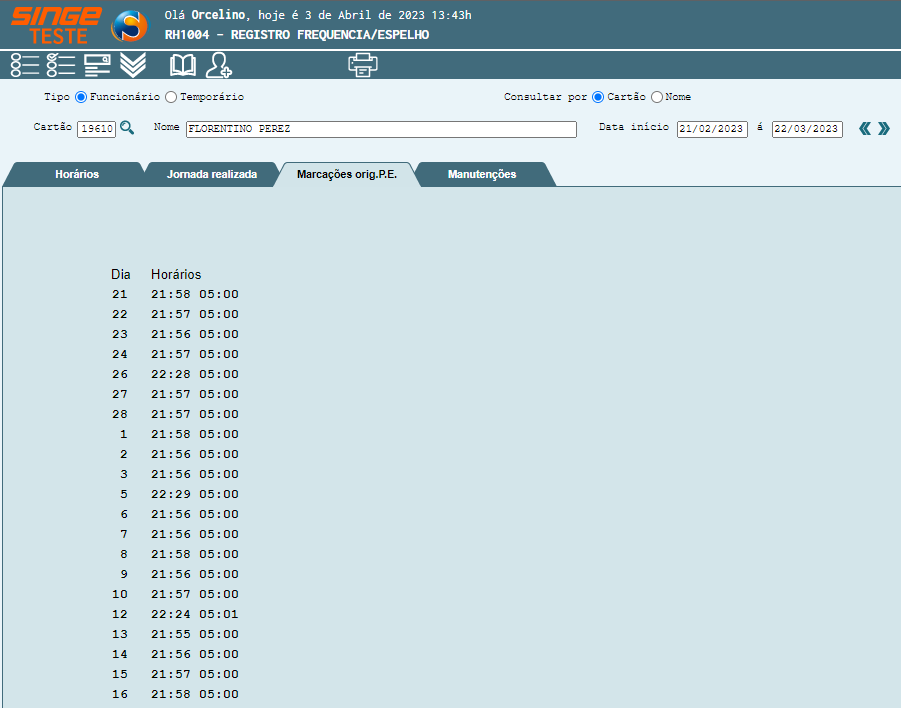Click the RH1004 REGISTRO FREQUENCIA/ESPELHO title
The width and height of the screenshot is (901, 708).
click(297, 34)
